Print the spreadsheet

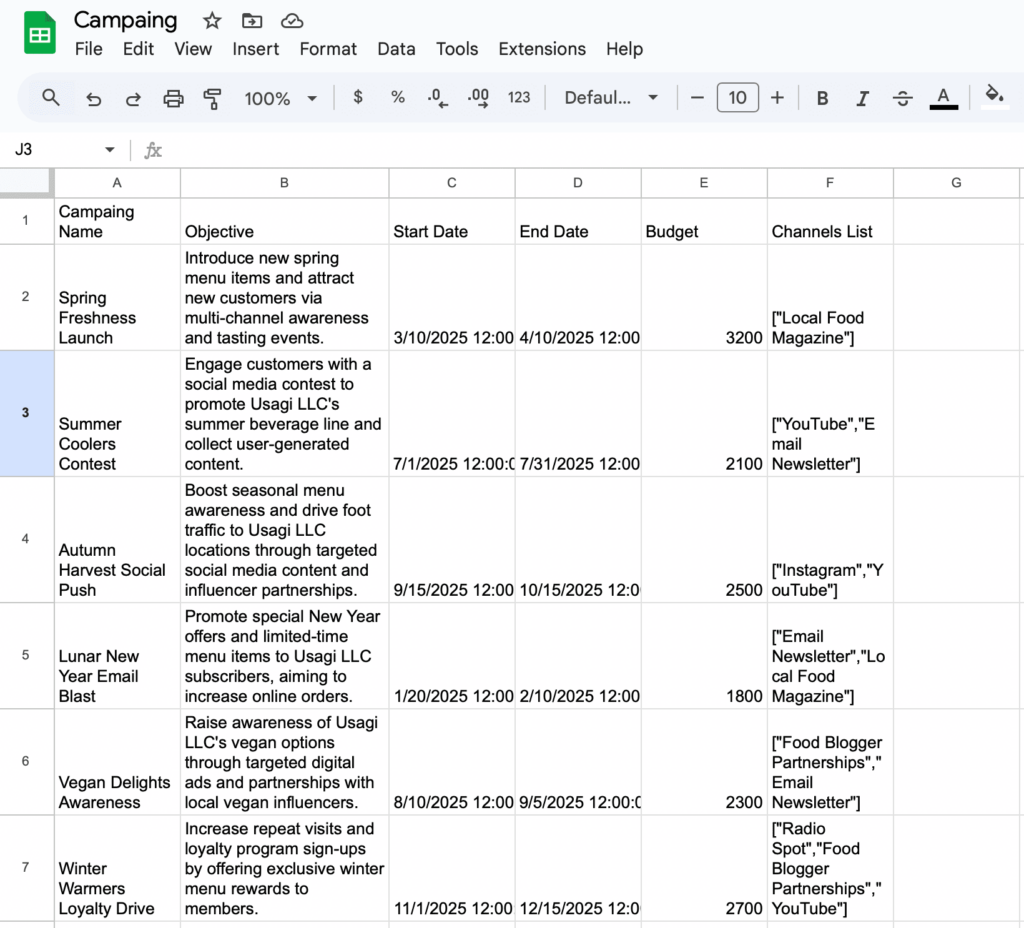[x=173, y=98]
